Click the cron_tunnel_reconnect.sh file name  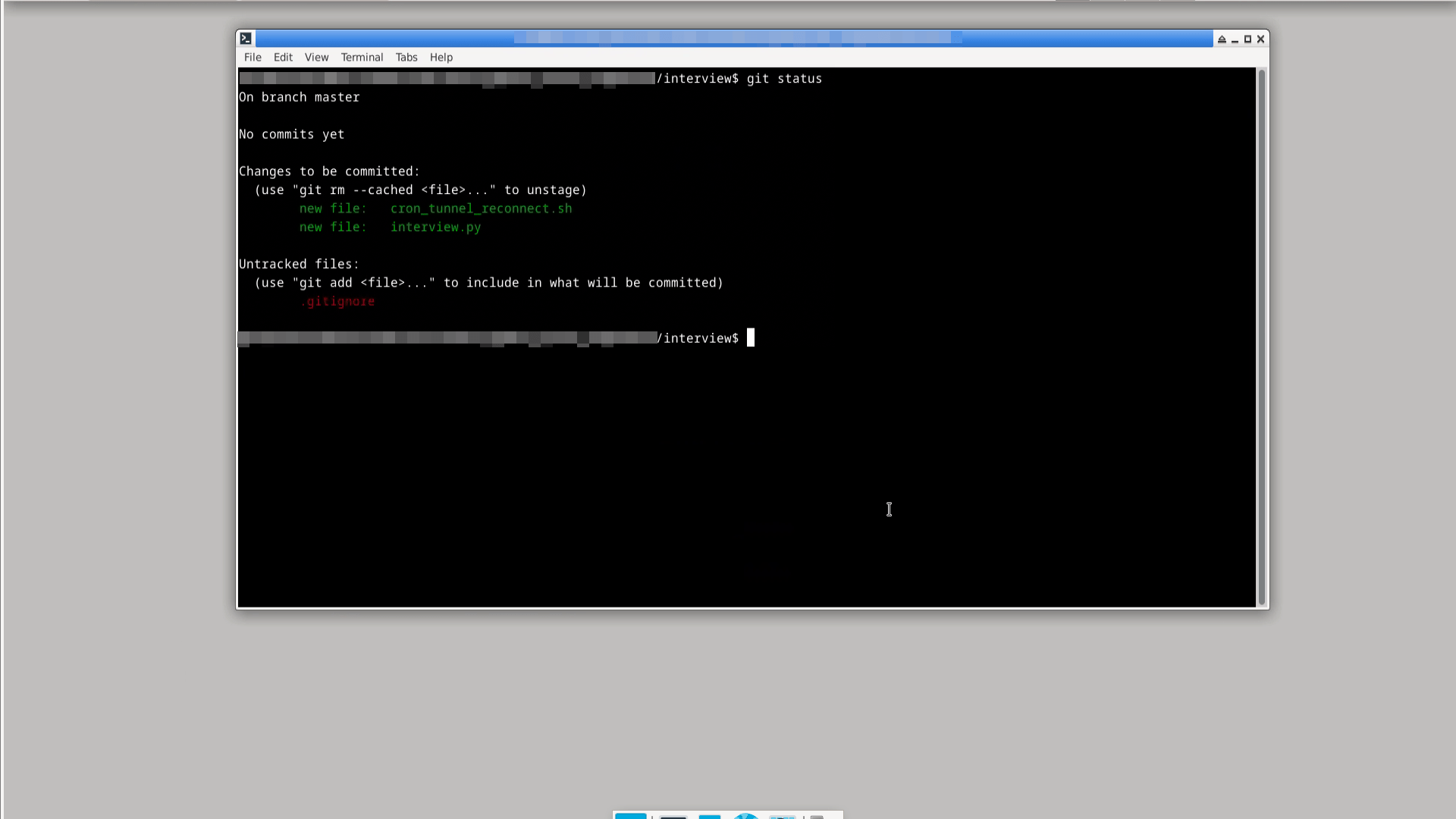[x=482, y=209]
